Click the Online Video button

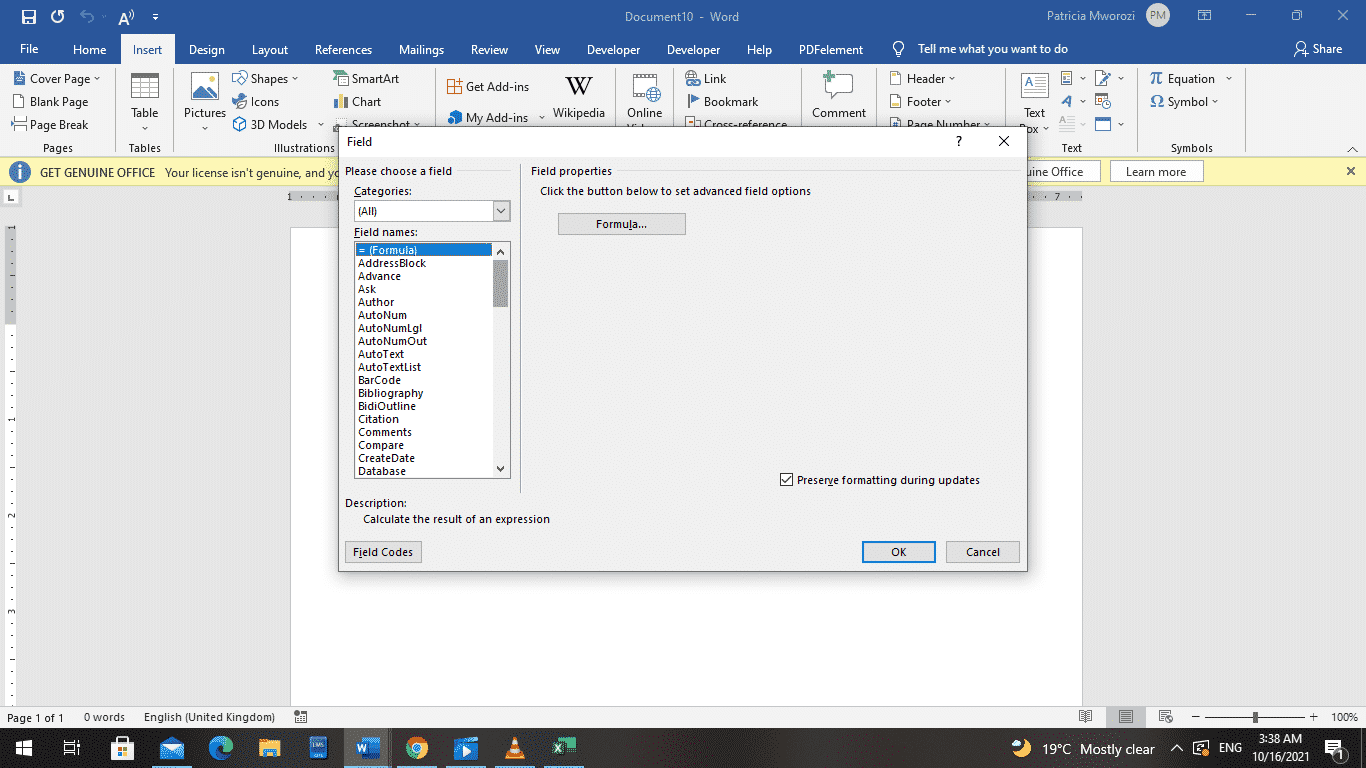pyautogui.click(x=645, y=100)
